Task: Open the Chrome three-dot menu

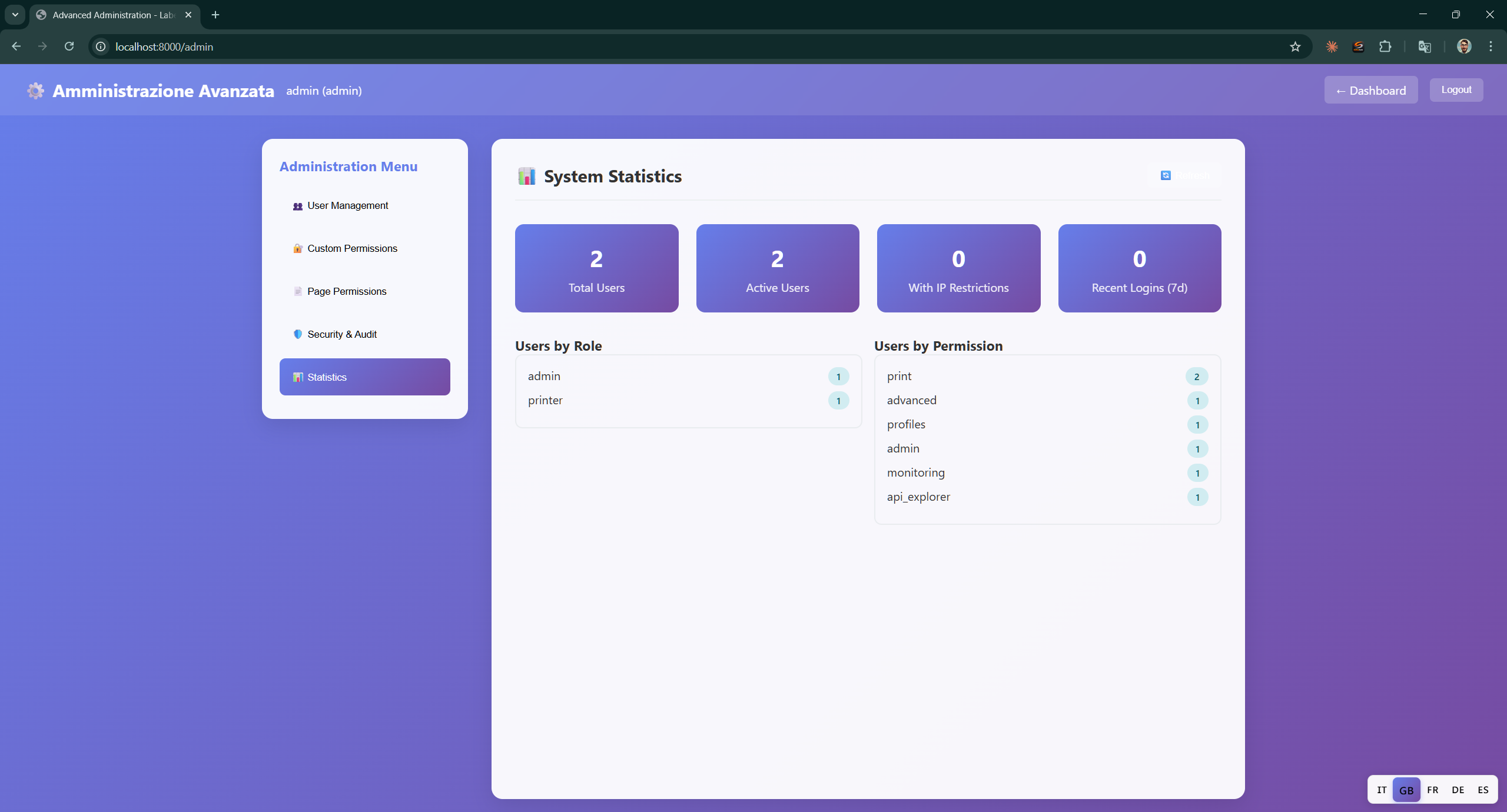Action: [1491, 46]
